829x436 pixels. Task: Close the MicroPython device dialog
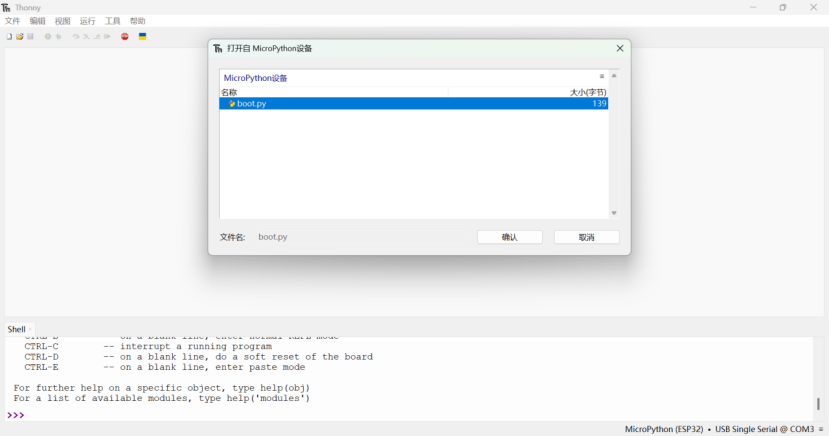[x=620, y=48]
